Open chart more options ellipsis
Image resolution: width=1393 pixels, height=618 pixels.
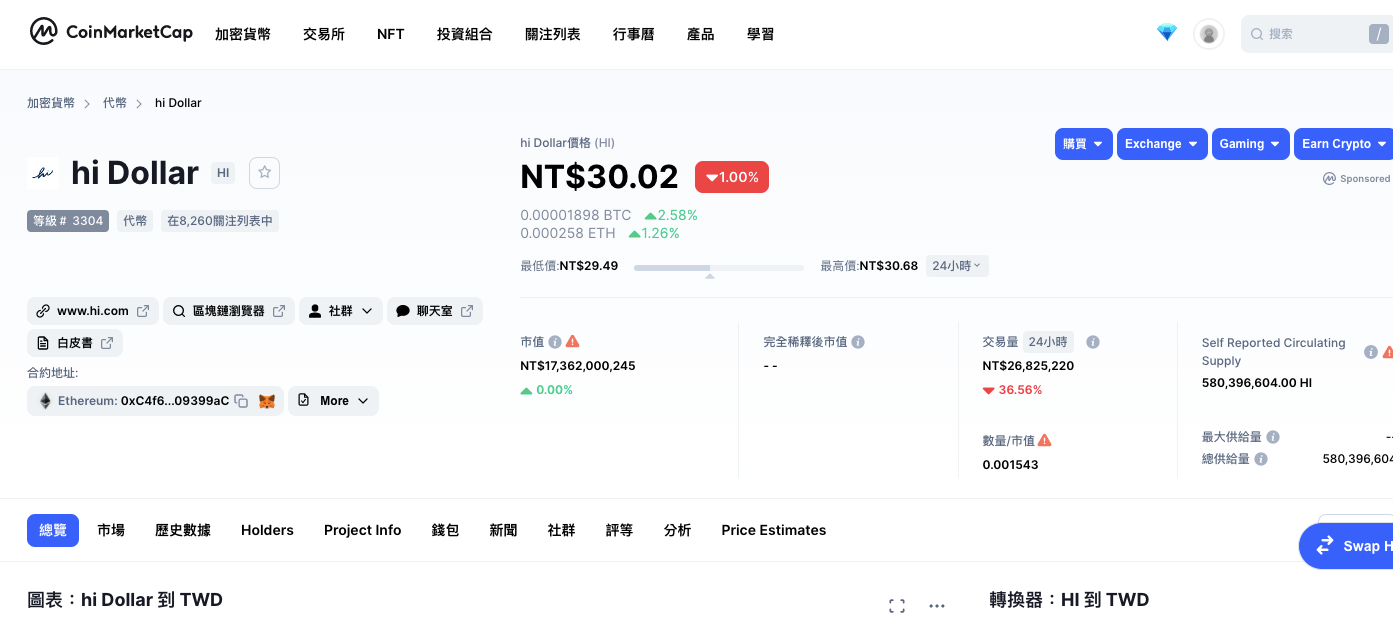point(937,606)
